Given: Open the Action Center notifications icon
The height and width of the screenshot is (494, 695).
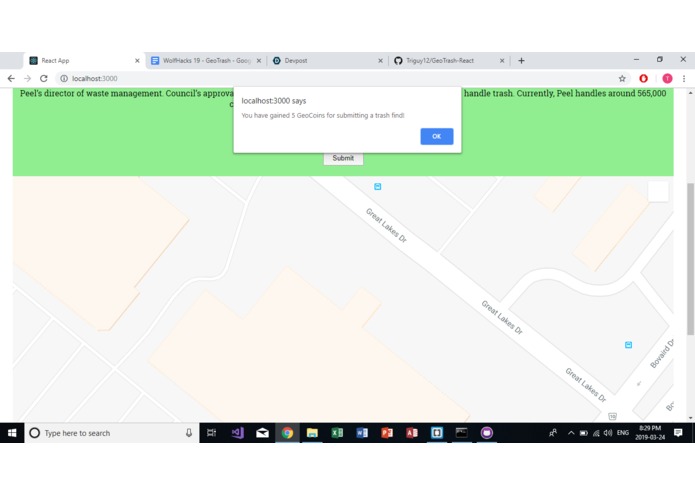Looking at the screenshot, I should [x=678, y=433].
